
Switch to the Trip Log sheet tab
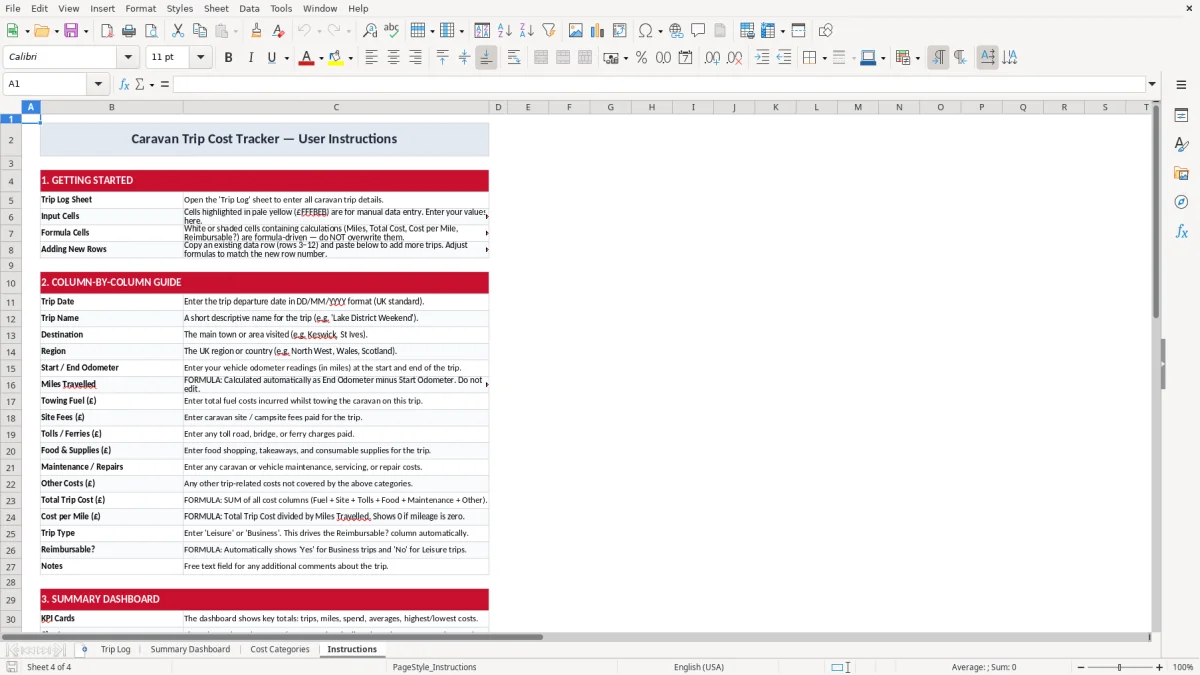pos(116,649)
